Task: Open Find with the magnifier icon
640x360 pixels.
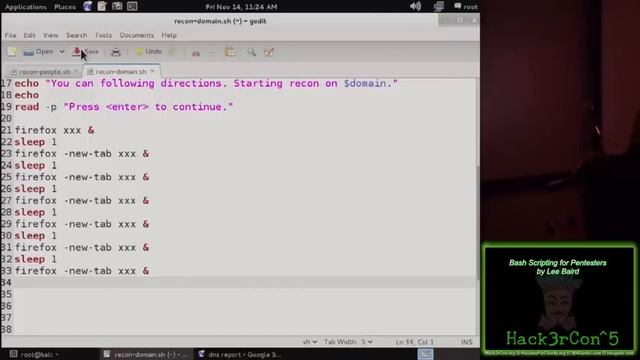Action: click(x=251, y=52)
